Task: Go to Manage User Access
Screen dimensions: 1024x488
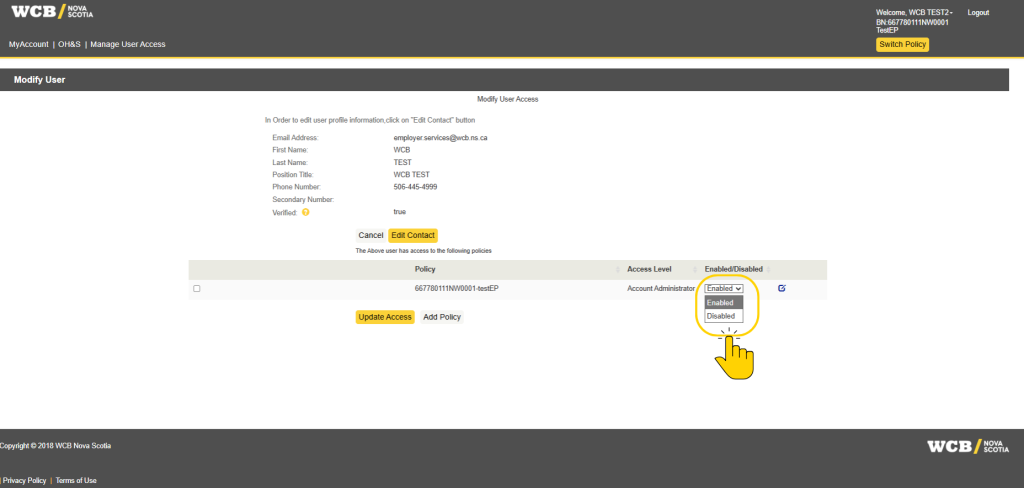Action: click(128, 44)
